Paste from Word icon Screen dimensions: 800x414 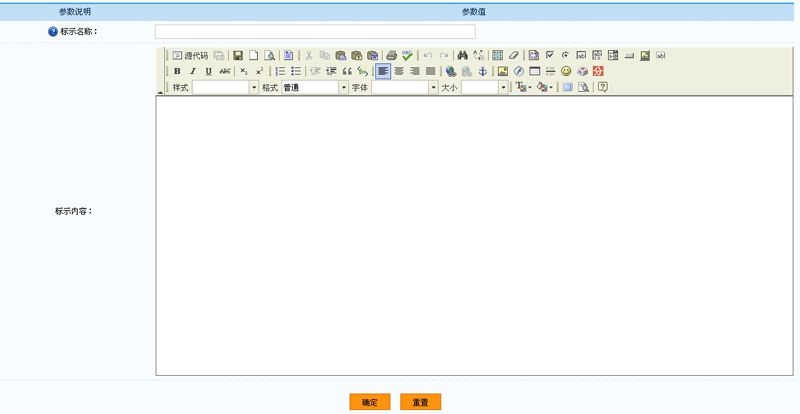coord(372,56)
